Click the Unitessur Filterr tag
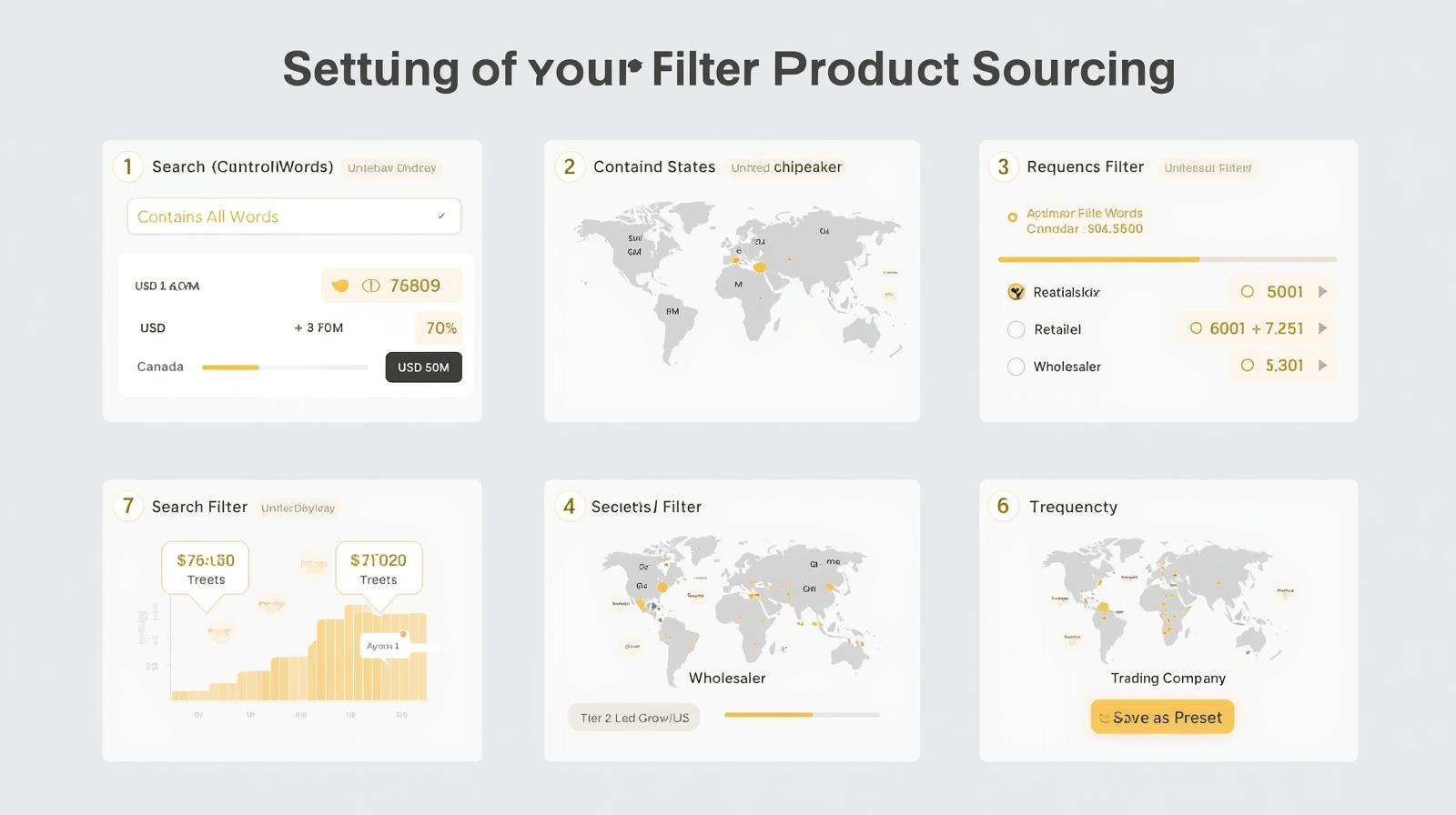The width and height of the screenshot is (1456, 815). tap(1208, 168)
